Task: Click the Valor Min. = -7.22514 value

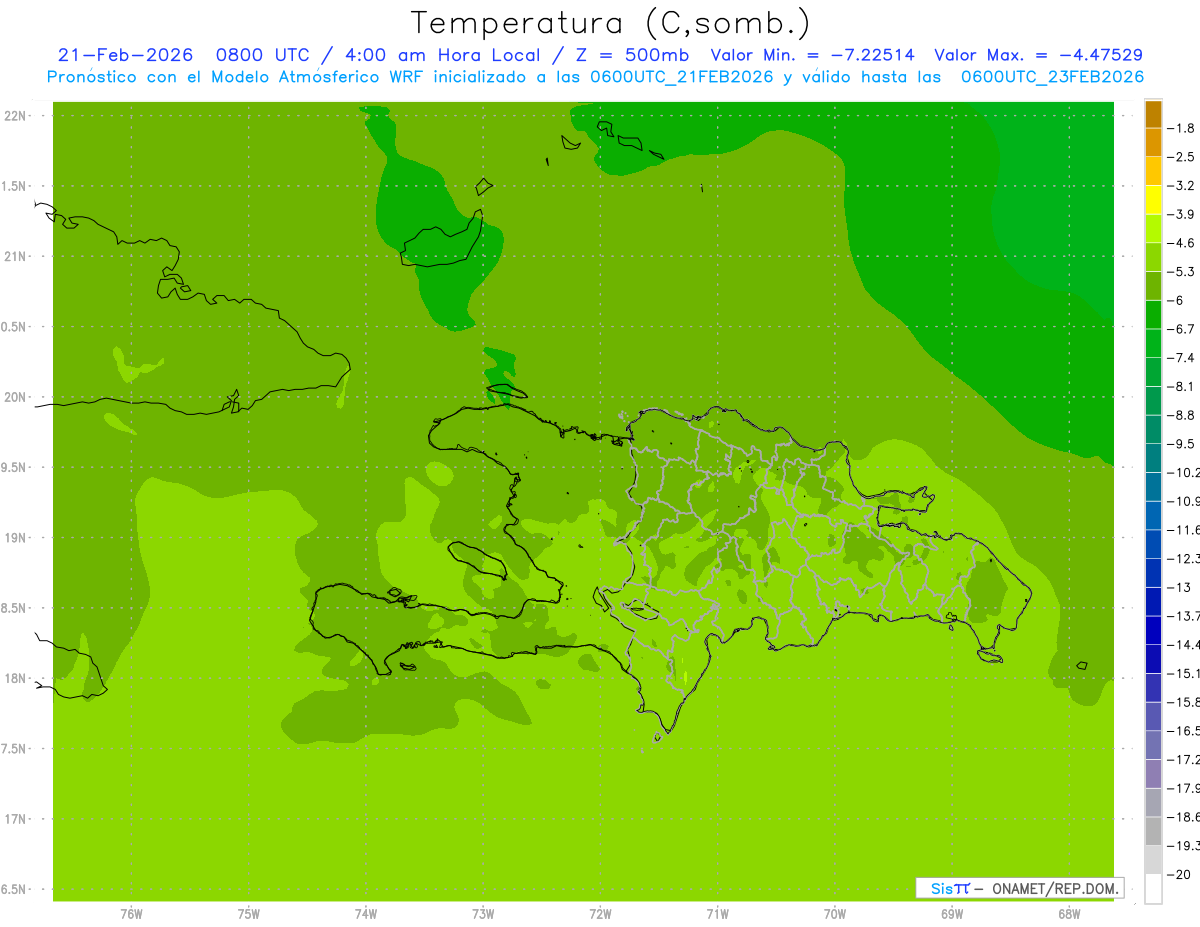Action: pyautogui.click(x=812, y=55)
